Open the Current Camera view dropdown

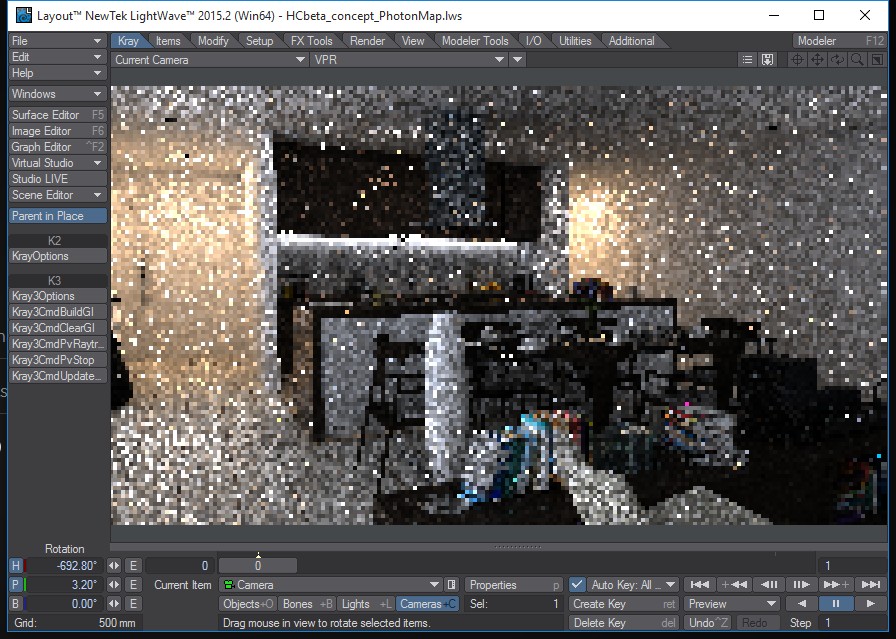pyautogui.click(x=209, y=60)
